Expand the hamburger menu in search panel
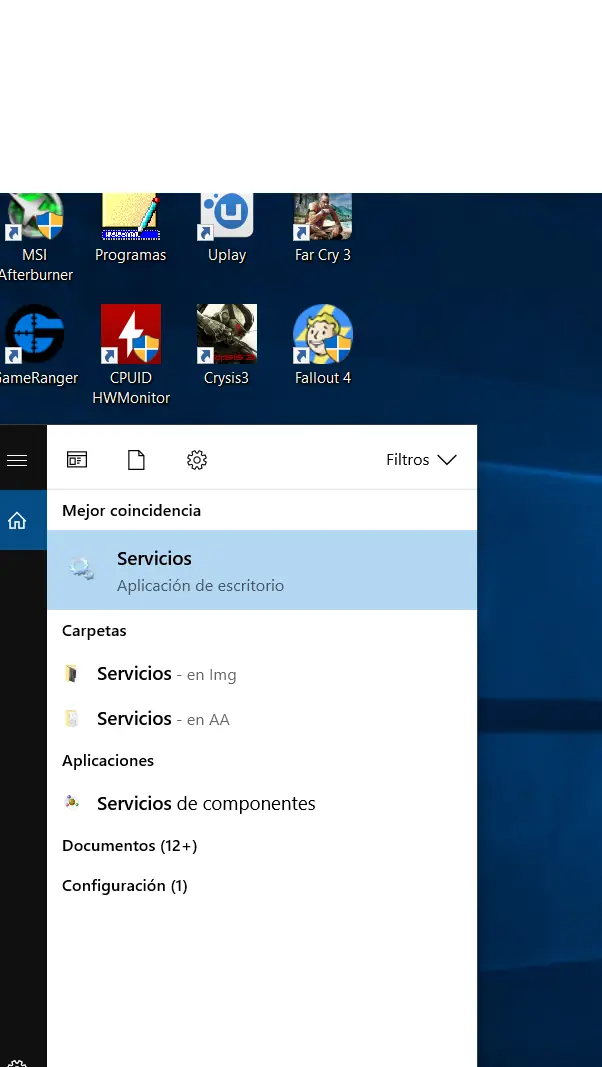This screenshot has height=1067, width=602. tap(17, 461)
